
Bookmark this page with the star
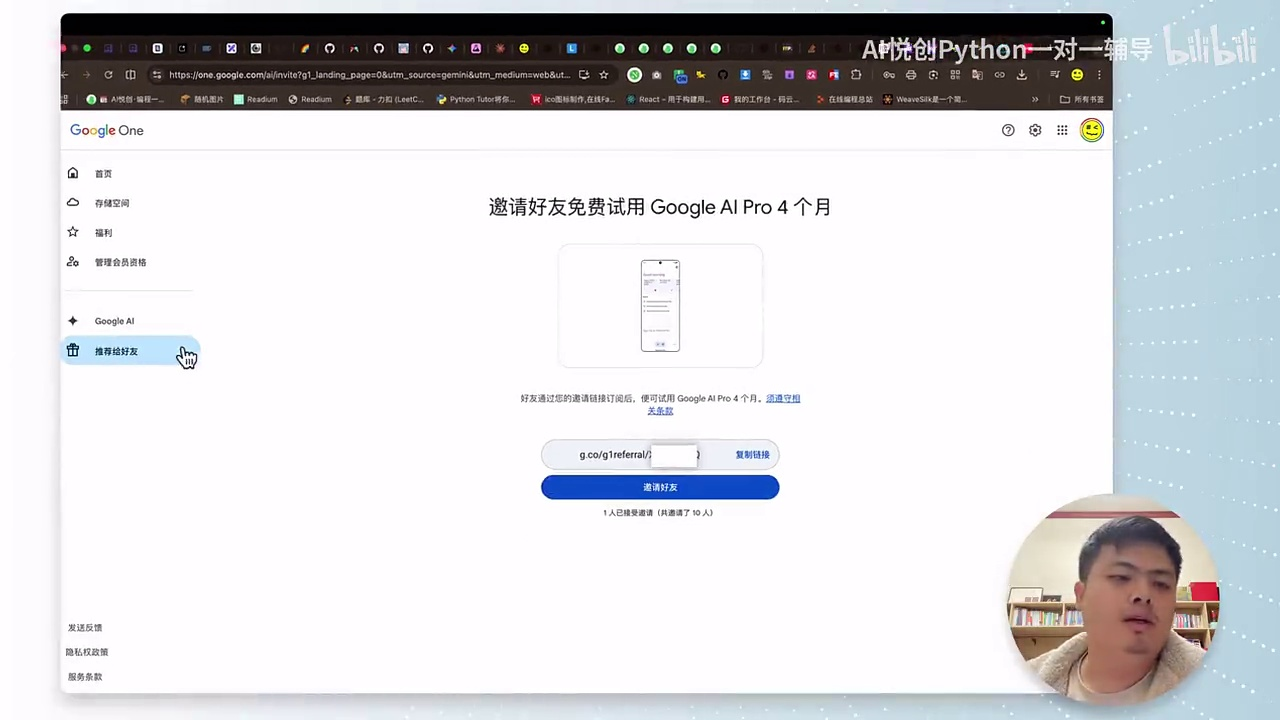coord(604,74)
